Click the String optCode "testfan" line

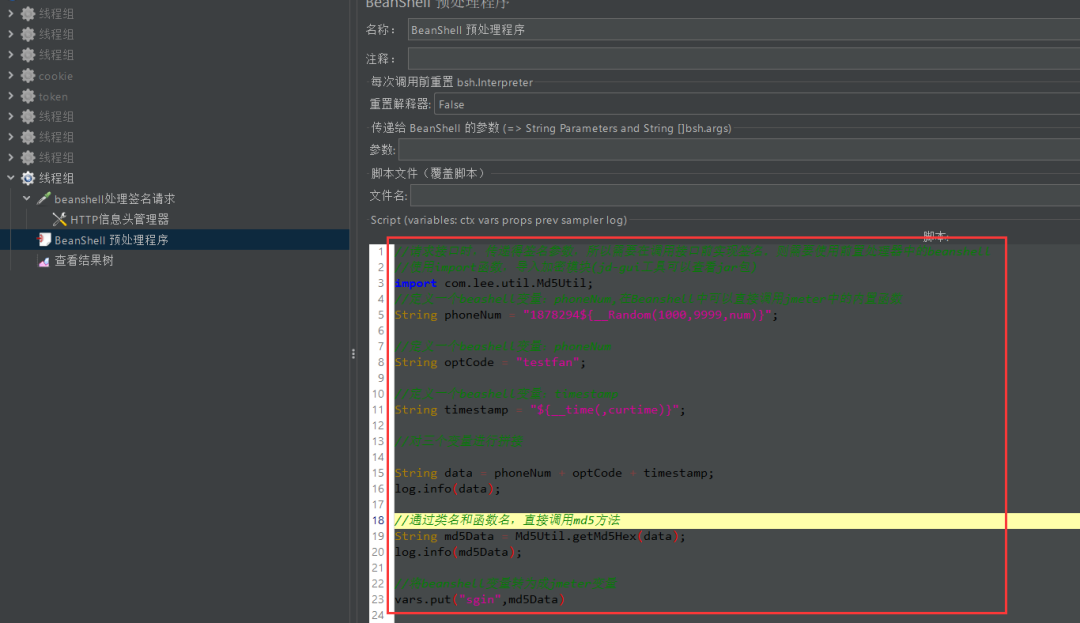[x=490, y=362]
